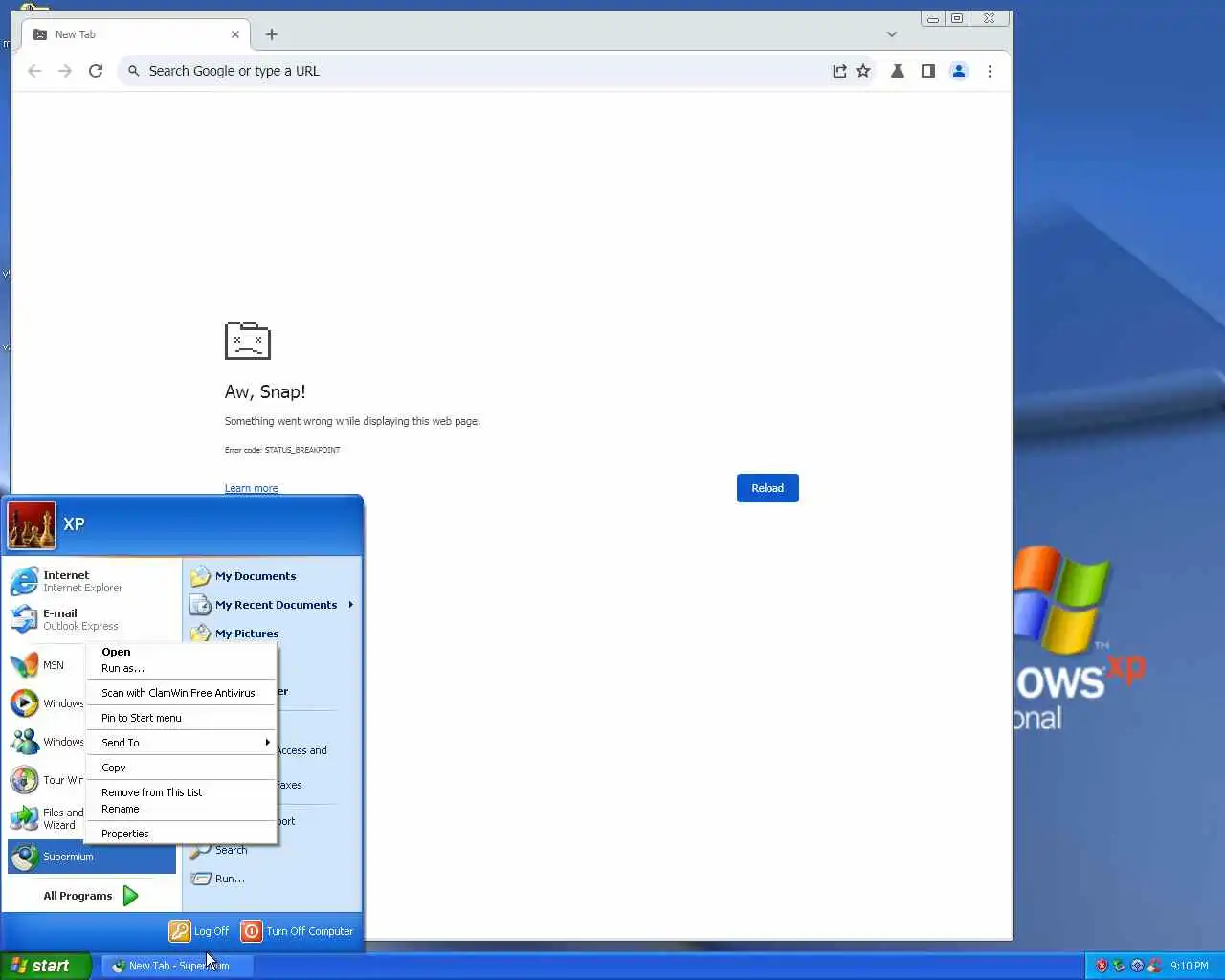Image resolution: width=1225 pixels, height=980 pixels.
Task: Open the Labs flask icon
Action: [898, 71]
